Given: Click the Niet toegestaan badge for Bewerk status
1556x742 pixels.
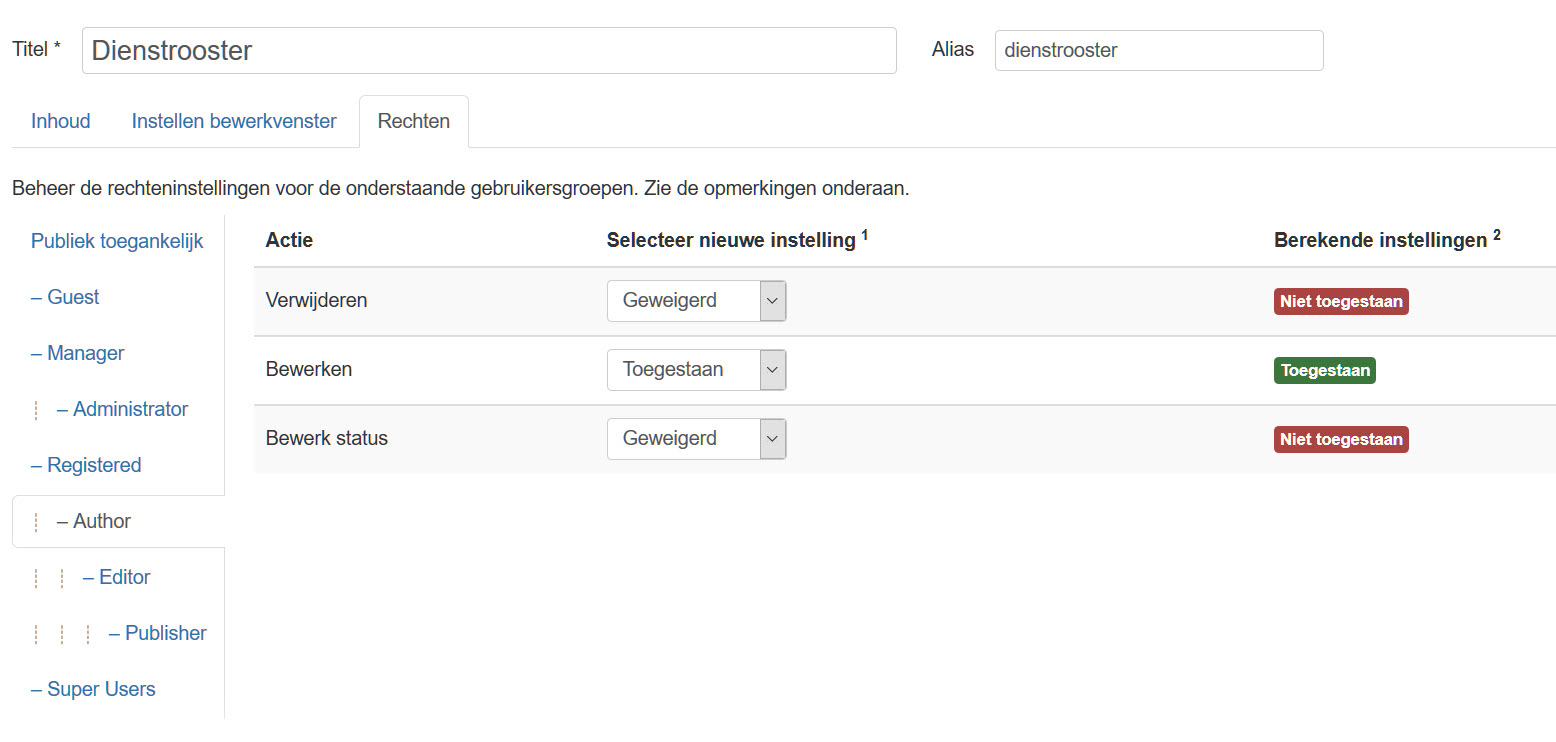Looking at the screenshot, I should 1340,440.
